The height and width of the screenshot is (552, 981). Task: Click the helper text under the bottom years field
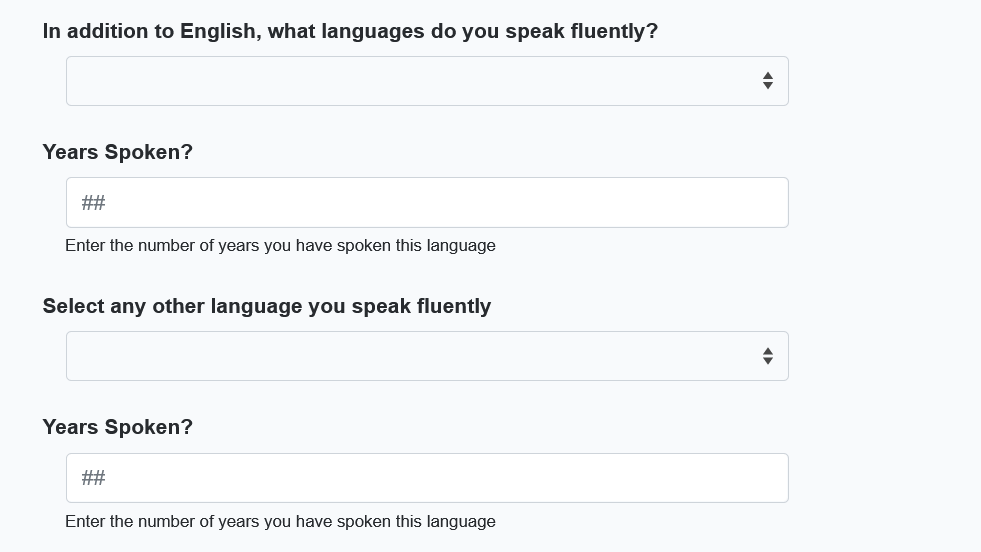pos(280,521)
